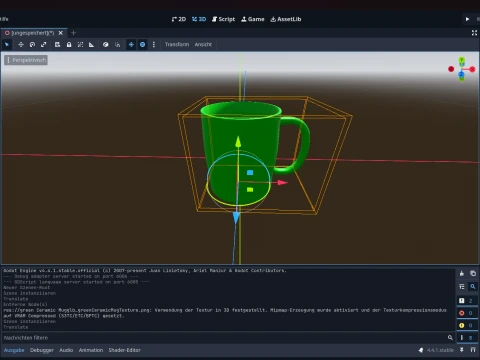The width and height of the screenshot is (480, 360).
Task: Click the "Entferne Node(s)" log line
Action: (25, 304)
